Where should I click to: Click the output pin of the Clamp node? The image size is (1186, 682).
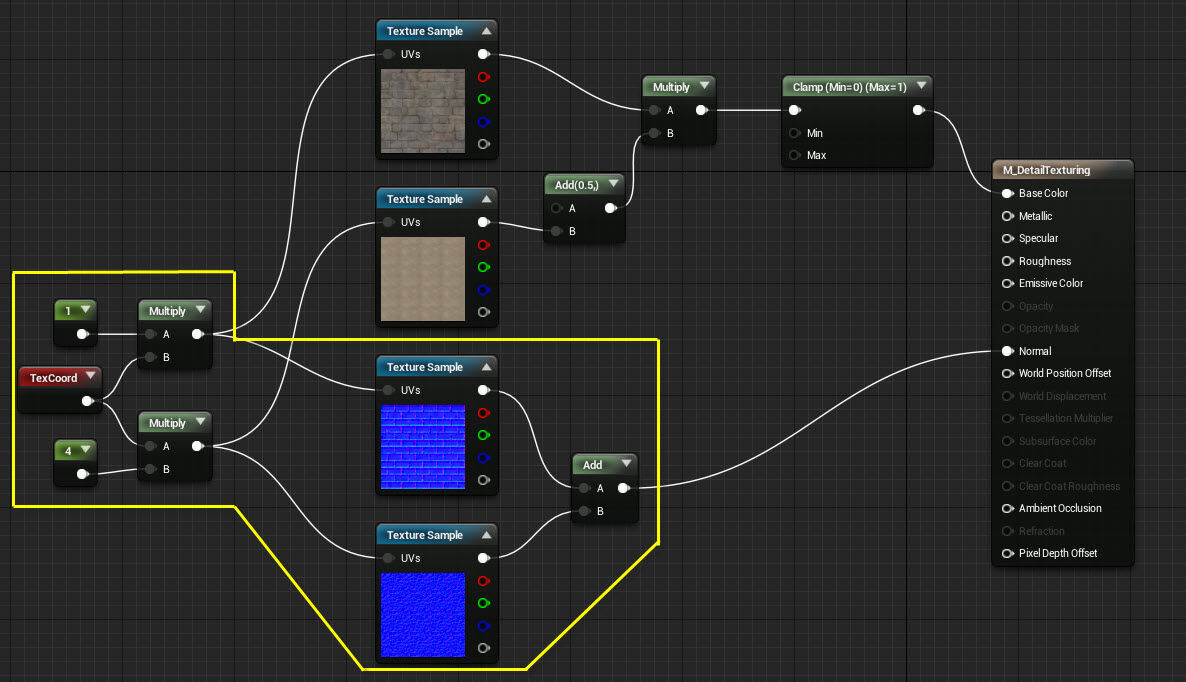(x=918, y=111)
